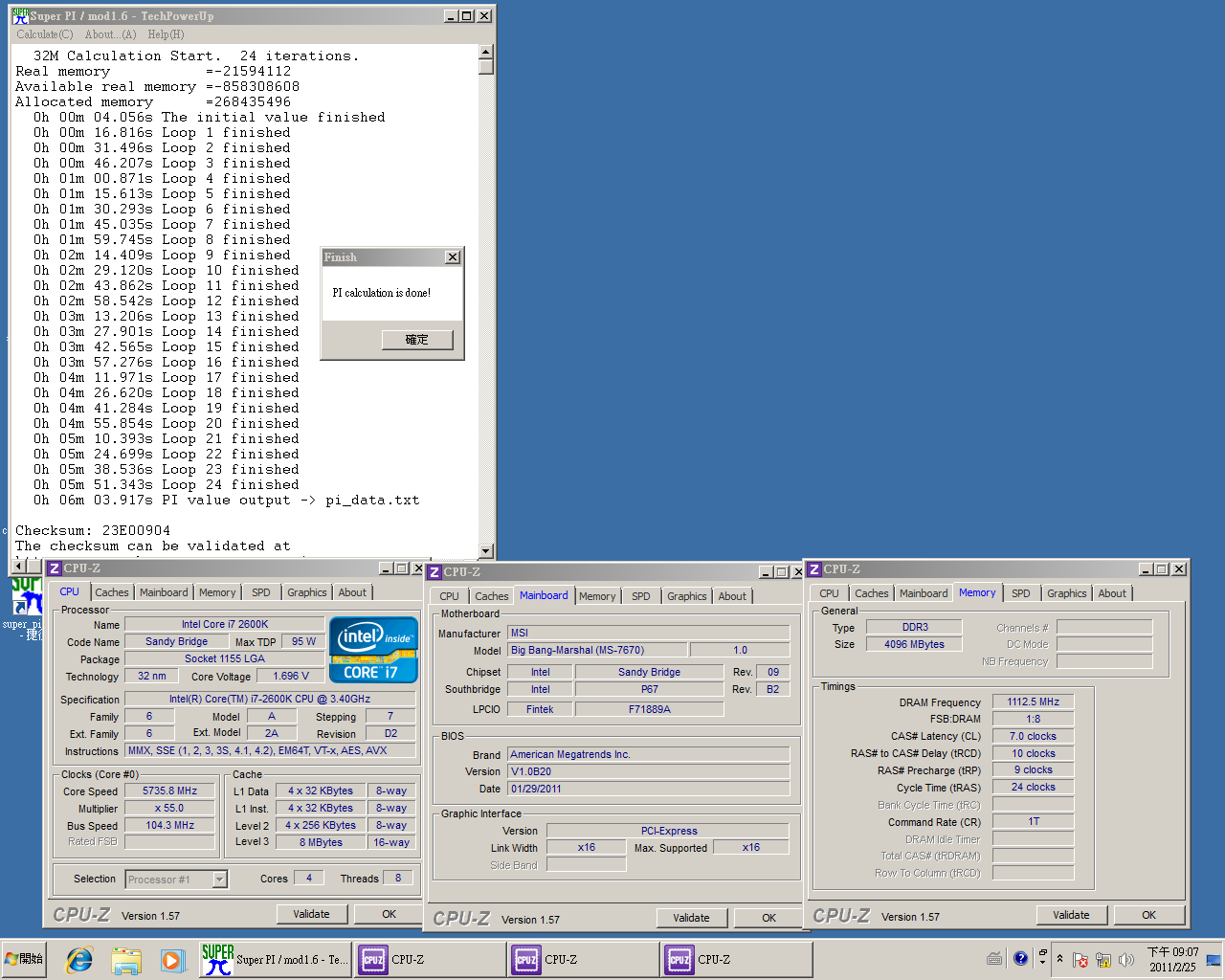
Task: Select SPD tab in CPU window
Action: 261,592
